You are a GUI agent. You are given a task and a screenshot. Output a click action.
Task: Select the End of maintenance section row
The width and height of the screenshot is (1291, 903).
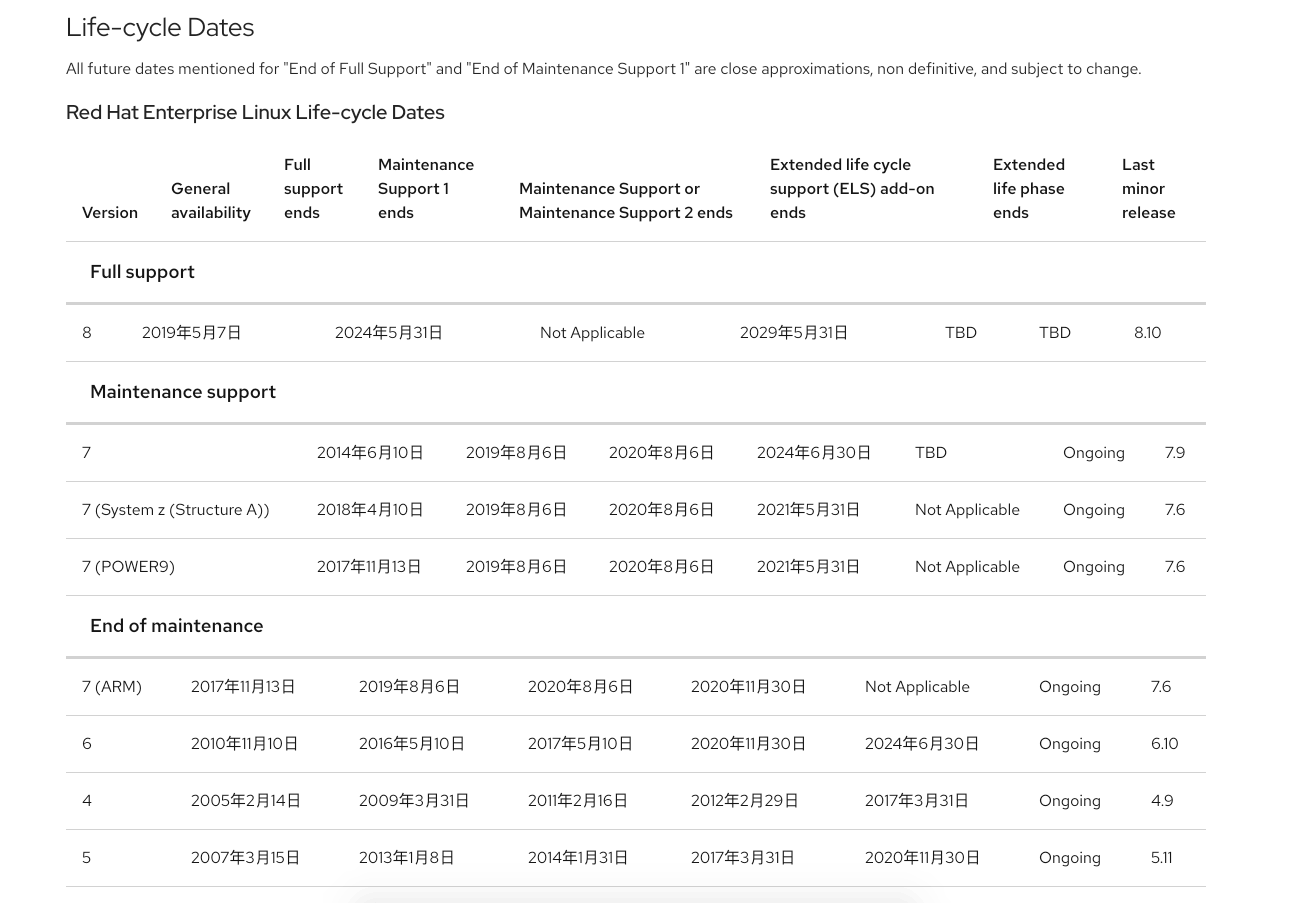click(x=636, y=626)
